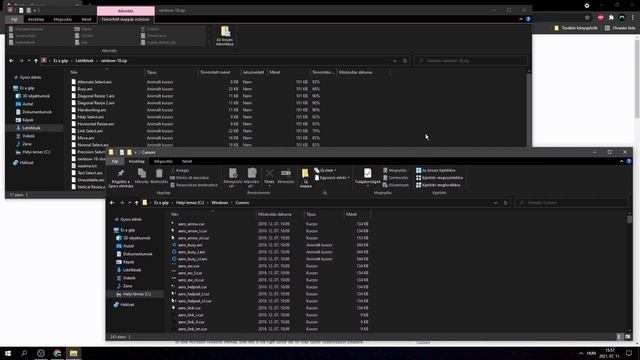Expand address bar dropdown in rainbow zip window
640x360 pixels.
coord(395,61)
